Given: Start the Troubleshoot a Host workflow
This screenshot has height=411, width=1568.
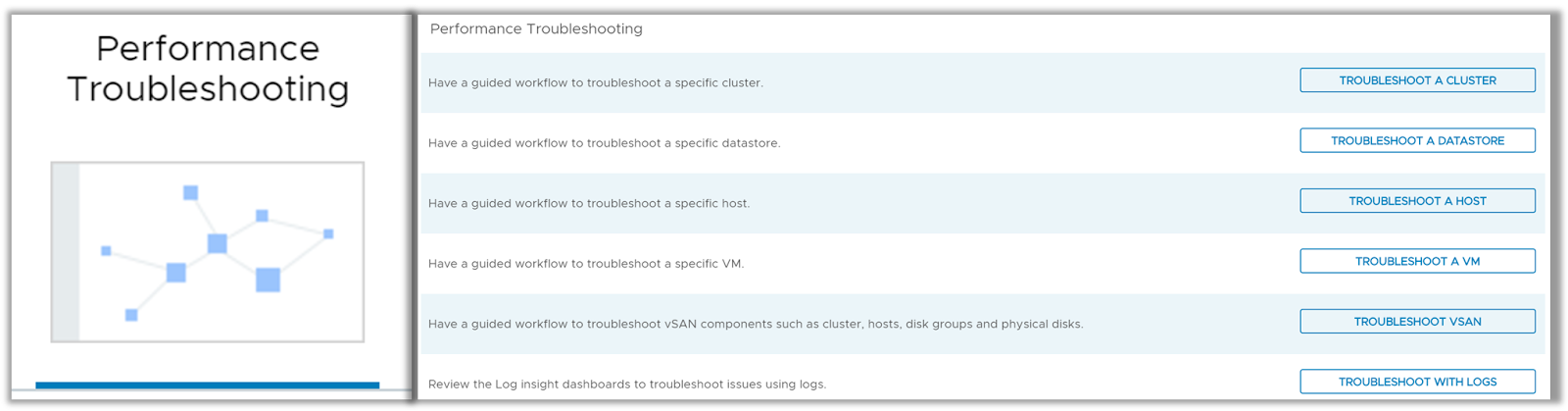Looking at the screenshot, I should [1417, 201].
